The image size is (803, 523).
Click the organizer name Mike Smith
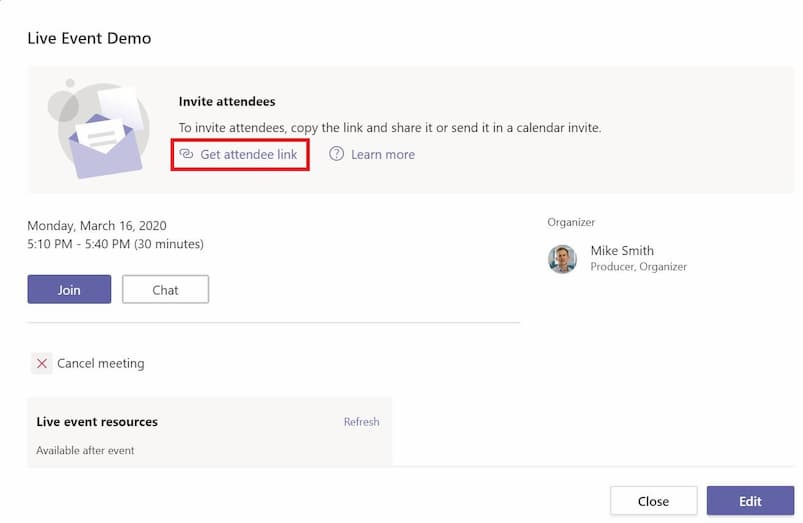pyautogui.click(x=622, y=250)
